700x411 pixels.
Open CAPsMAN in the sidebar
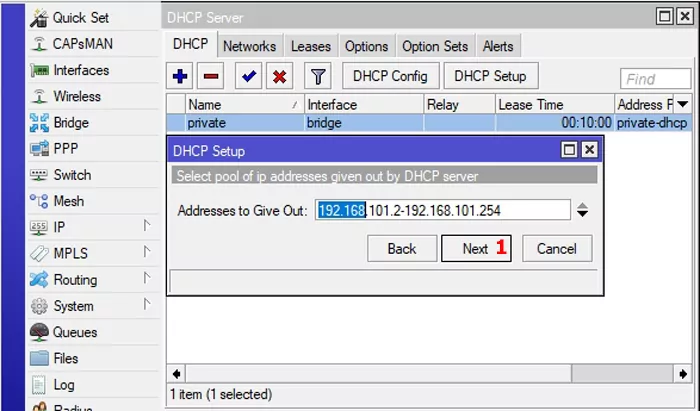(x=82, y=44)
